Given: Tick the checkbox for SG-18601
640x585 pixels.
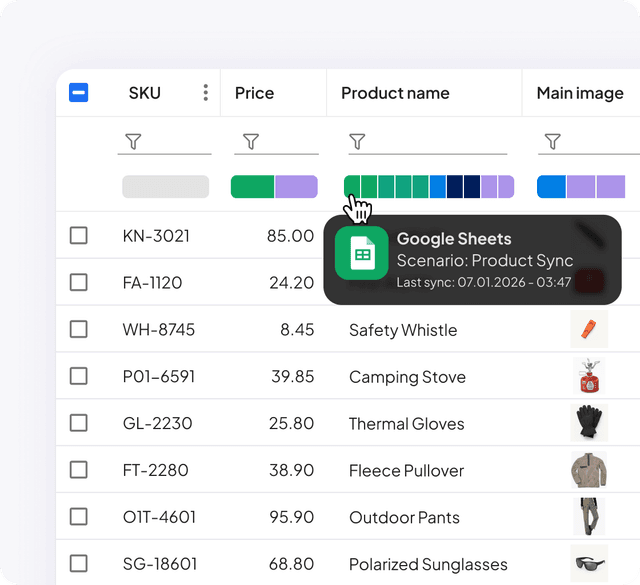Looking at the screenshot, I should [78, 564].
